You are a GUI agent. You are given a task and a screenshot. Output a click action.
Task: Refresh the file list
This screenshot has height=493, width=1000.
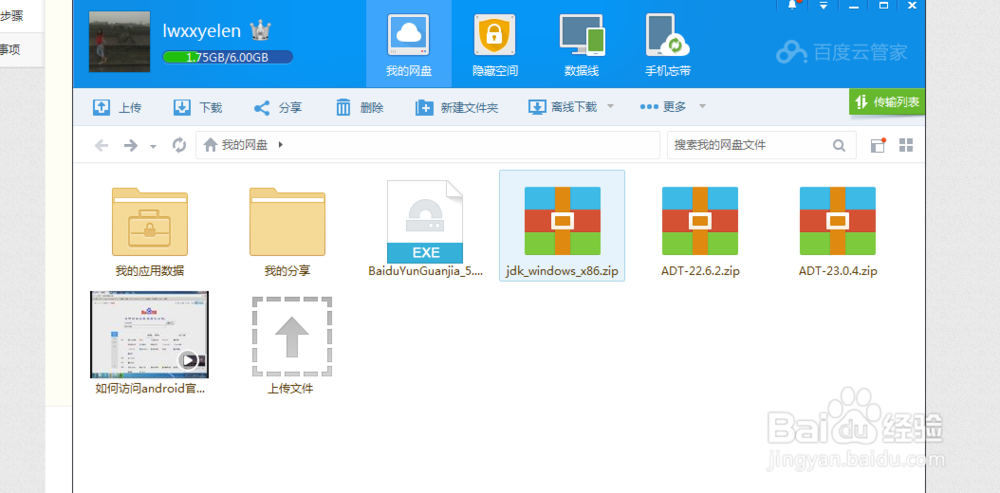pos(179,145)
